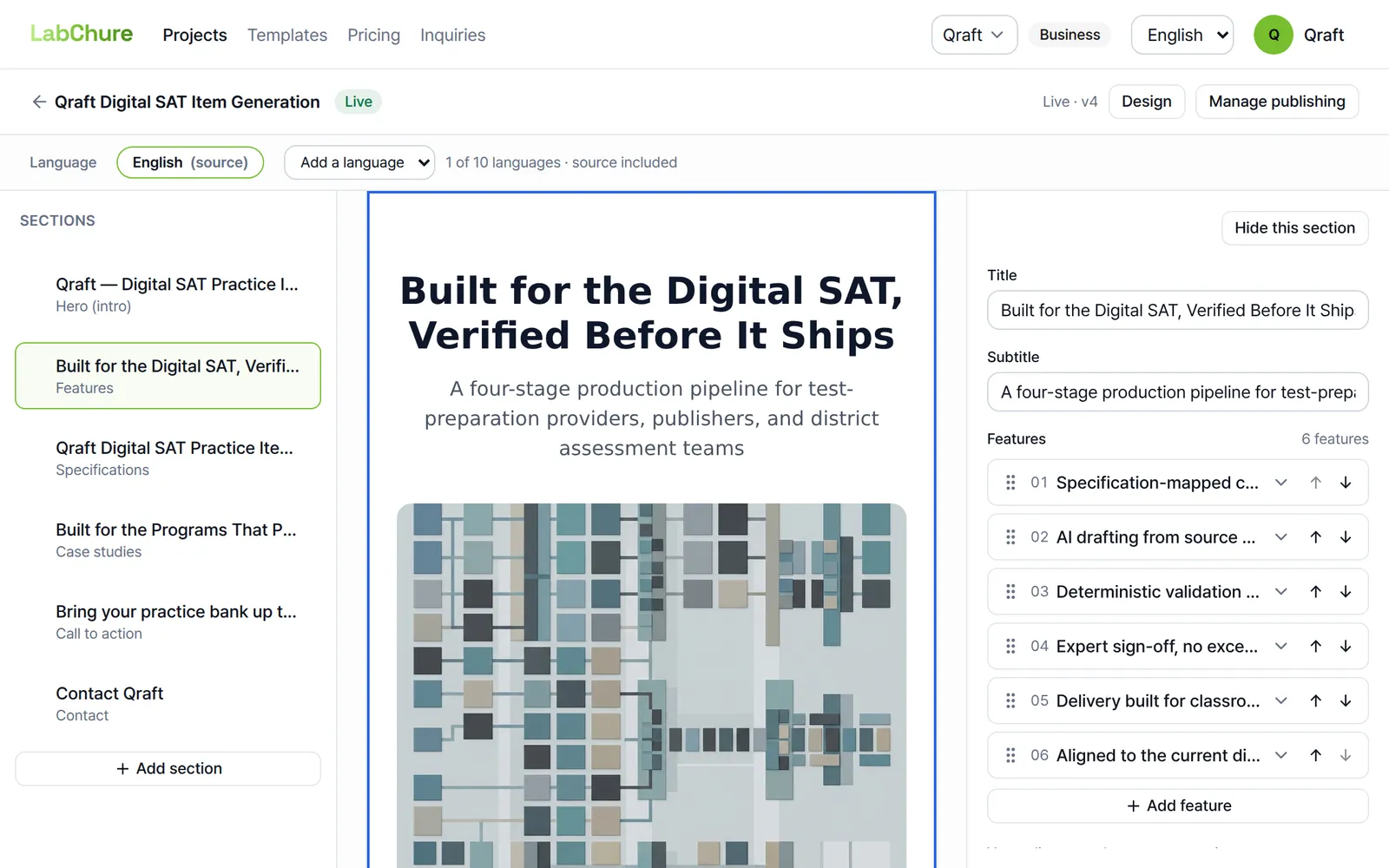Select the English (source) language pill
Screen dimensions: 1389x868
[190, 162]
